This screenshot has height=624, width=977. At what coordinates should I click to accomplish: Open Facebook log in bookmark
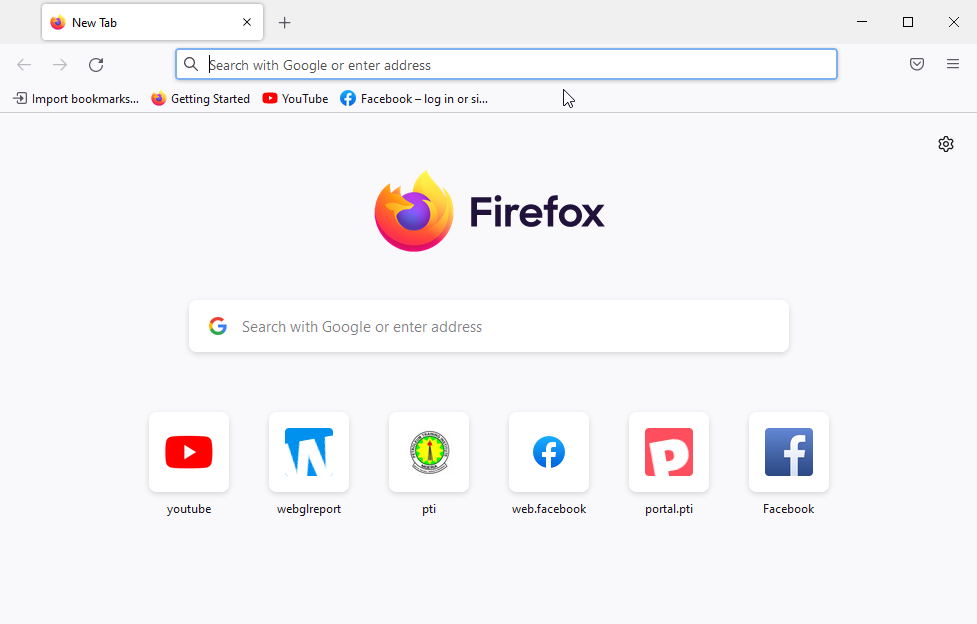tap(414, 98)
